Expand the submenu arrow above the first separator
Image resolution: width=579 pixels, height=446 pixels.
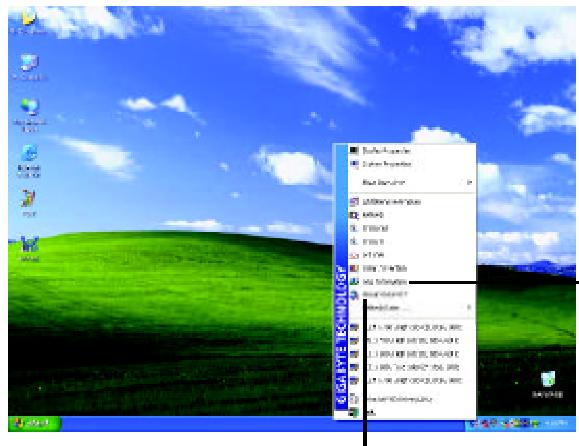click(x=469, y=182)
